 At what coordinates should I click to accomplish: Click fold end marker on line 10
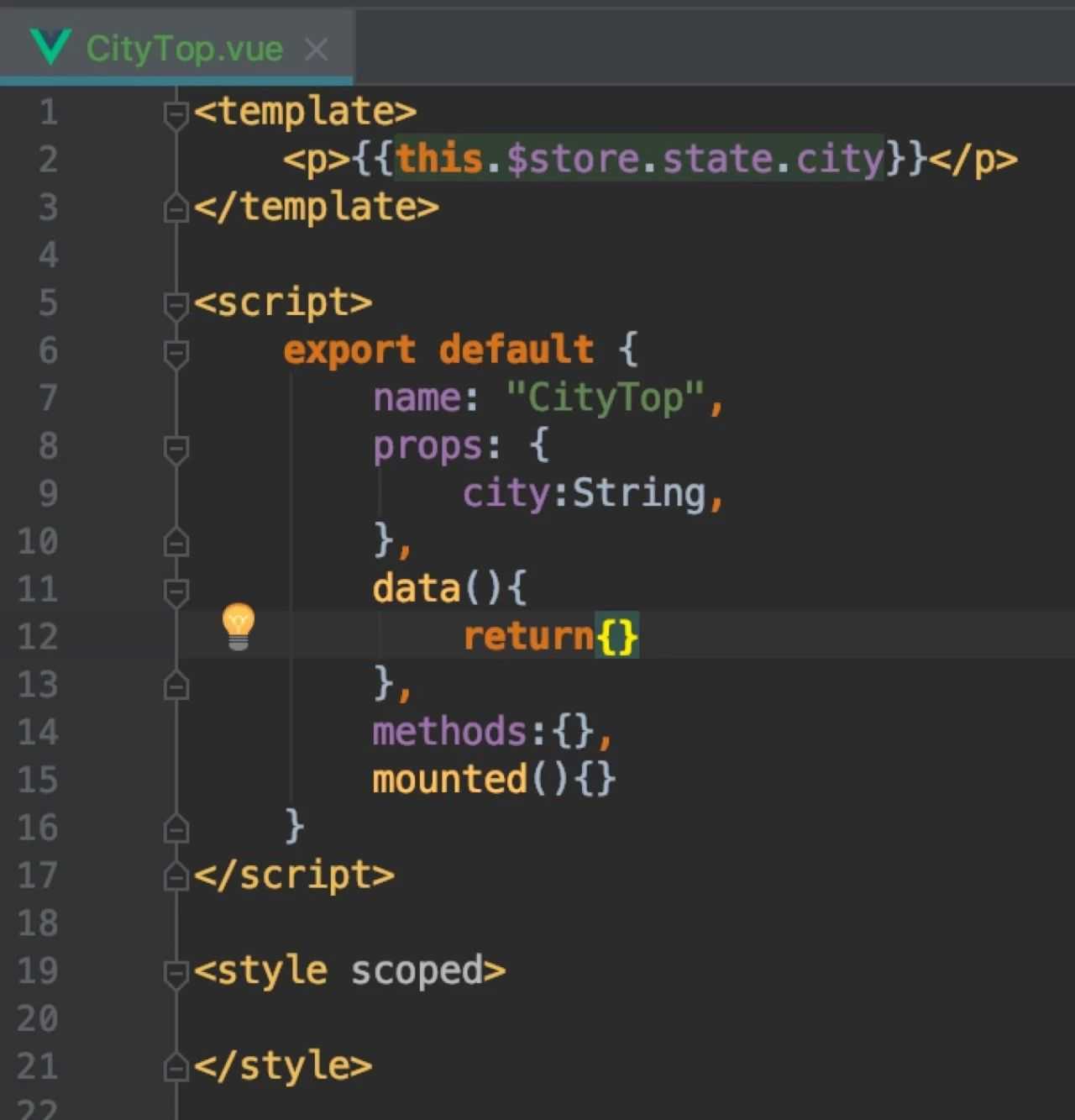tap(176, 542)
